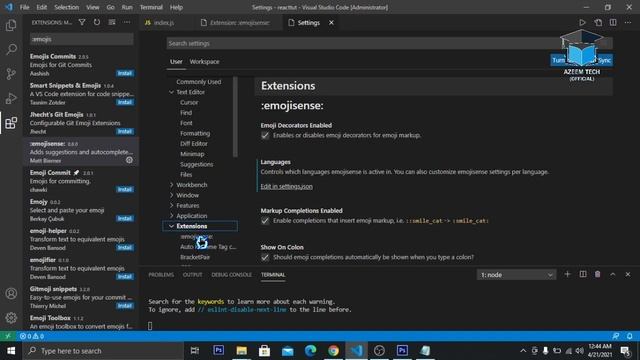Click the feedback icon in status bar
640x360 pixels.
pyautogui.click(x=616, y=336)
